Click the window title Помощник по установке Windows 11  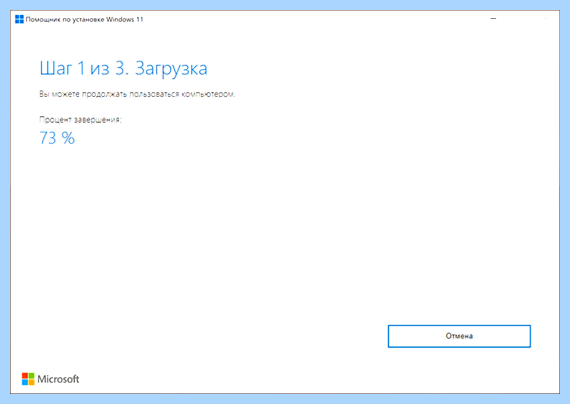(x=84, y=20)
